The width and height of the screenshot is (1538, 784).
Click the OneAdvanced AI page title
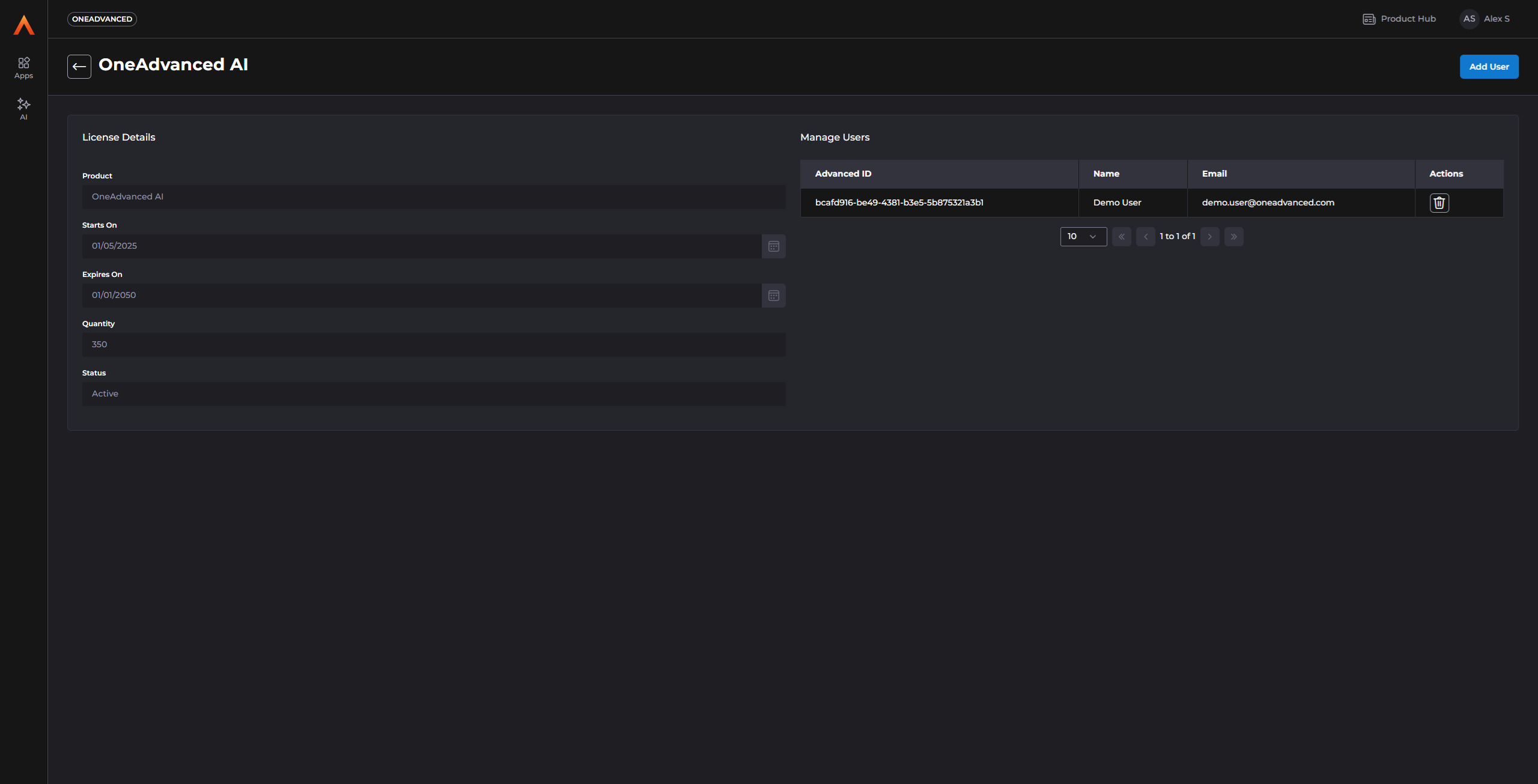173,65
